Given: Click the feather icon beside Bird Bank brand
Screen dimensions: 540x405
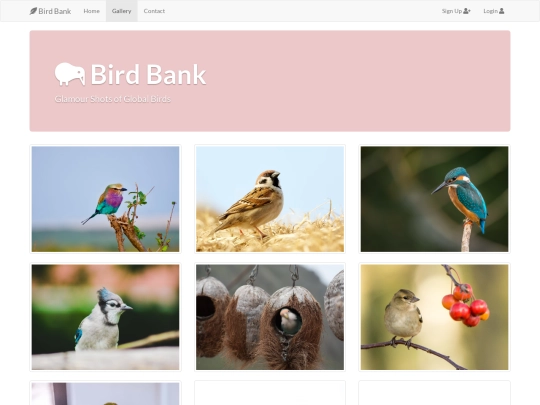Looking at the screenshot, I should [x=33, y=11].
